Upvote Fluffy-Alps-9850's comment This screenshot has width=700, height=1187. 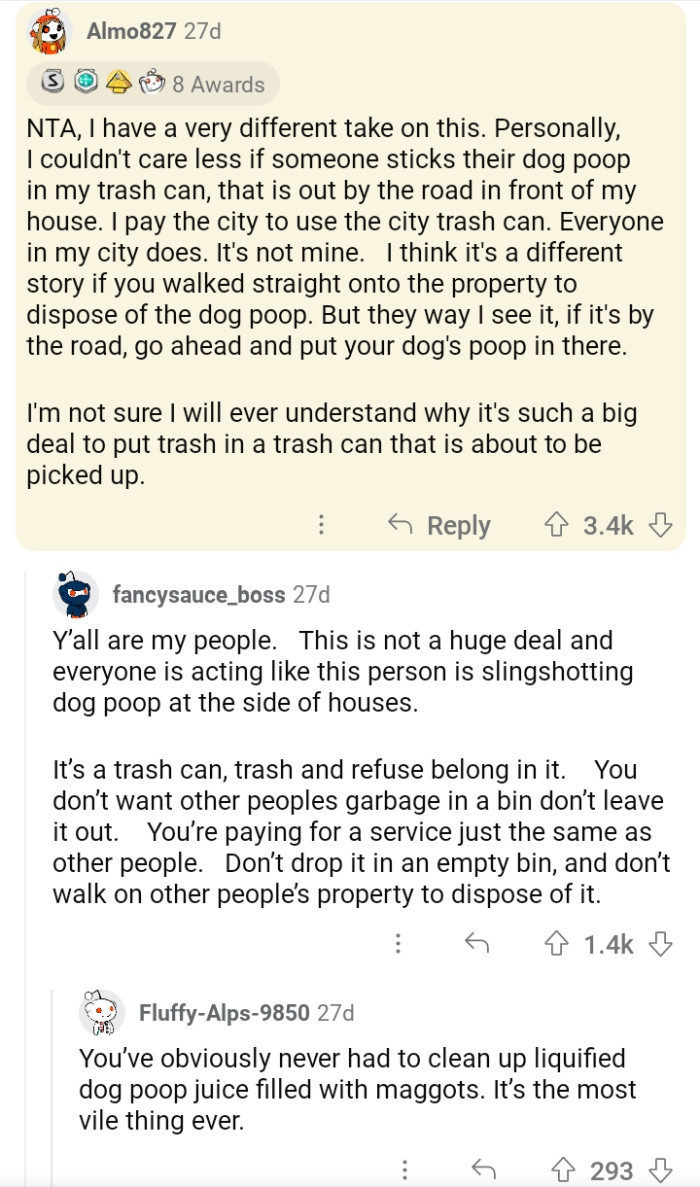[565, 1170]
